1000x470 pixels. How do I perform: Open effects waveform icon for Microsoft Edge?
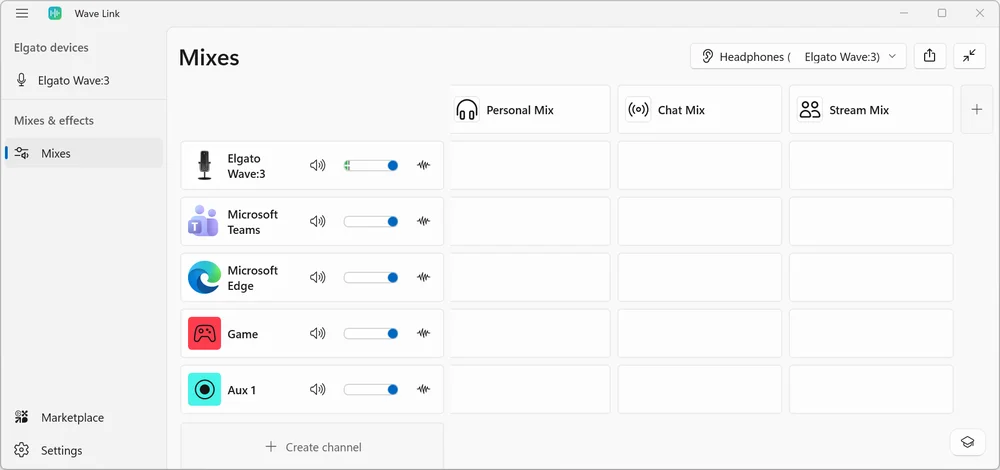pos(423,277)
